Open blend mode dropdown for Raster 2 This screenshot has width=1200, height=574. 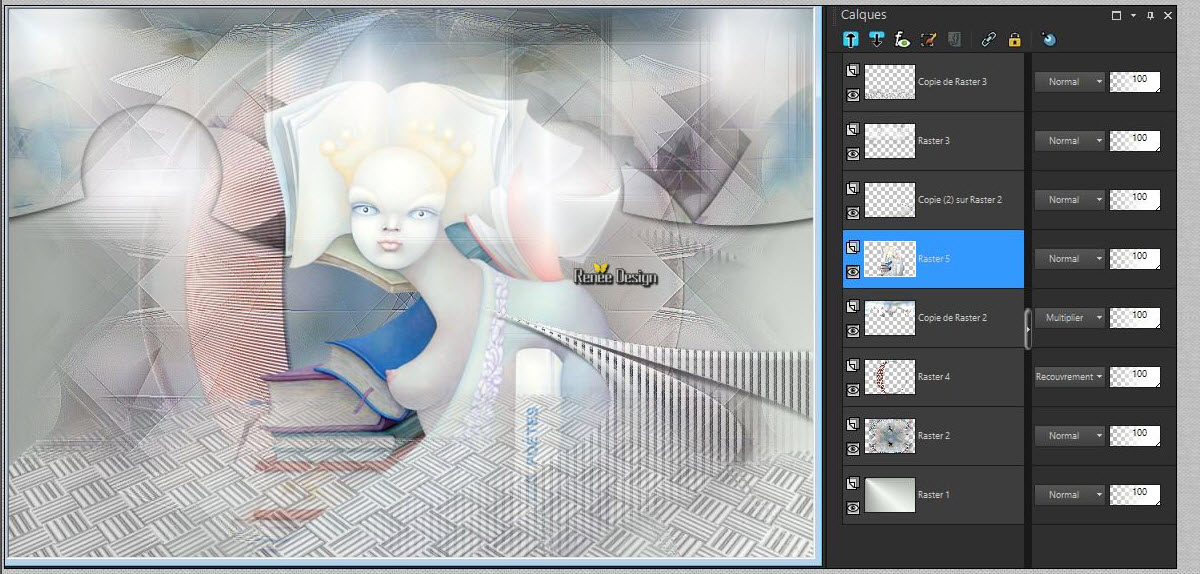tap(1069, 436)
